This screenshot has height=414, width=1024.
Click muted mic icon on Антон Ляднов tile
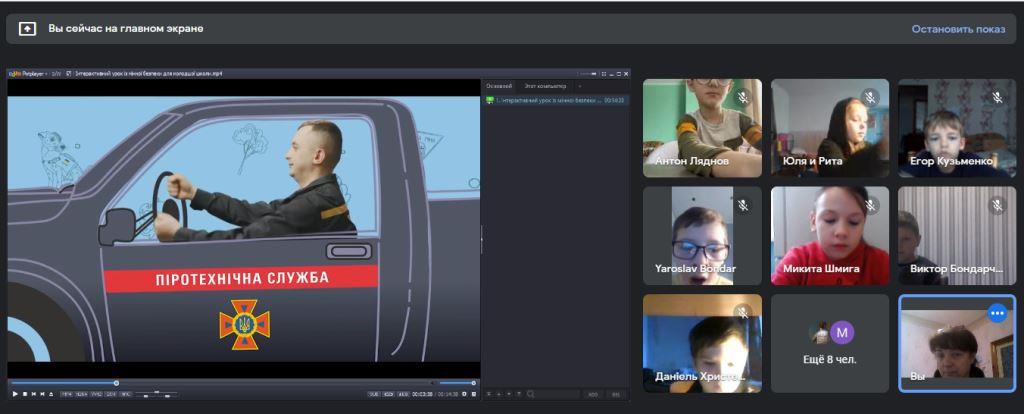pyautogui.click(x=743, y=98)
